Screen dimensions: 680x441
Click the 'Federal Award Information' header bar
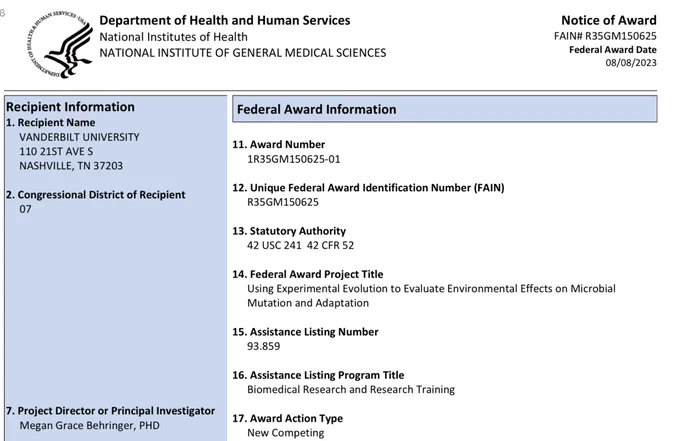point(445,109)
